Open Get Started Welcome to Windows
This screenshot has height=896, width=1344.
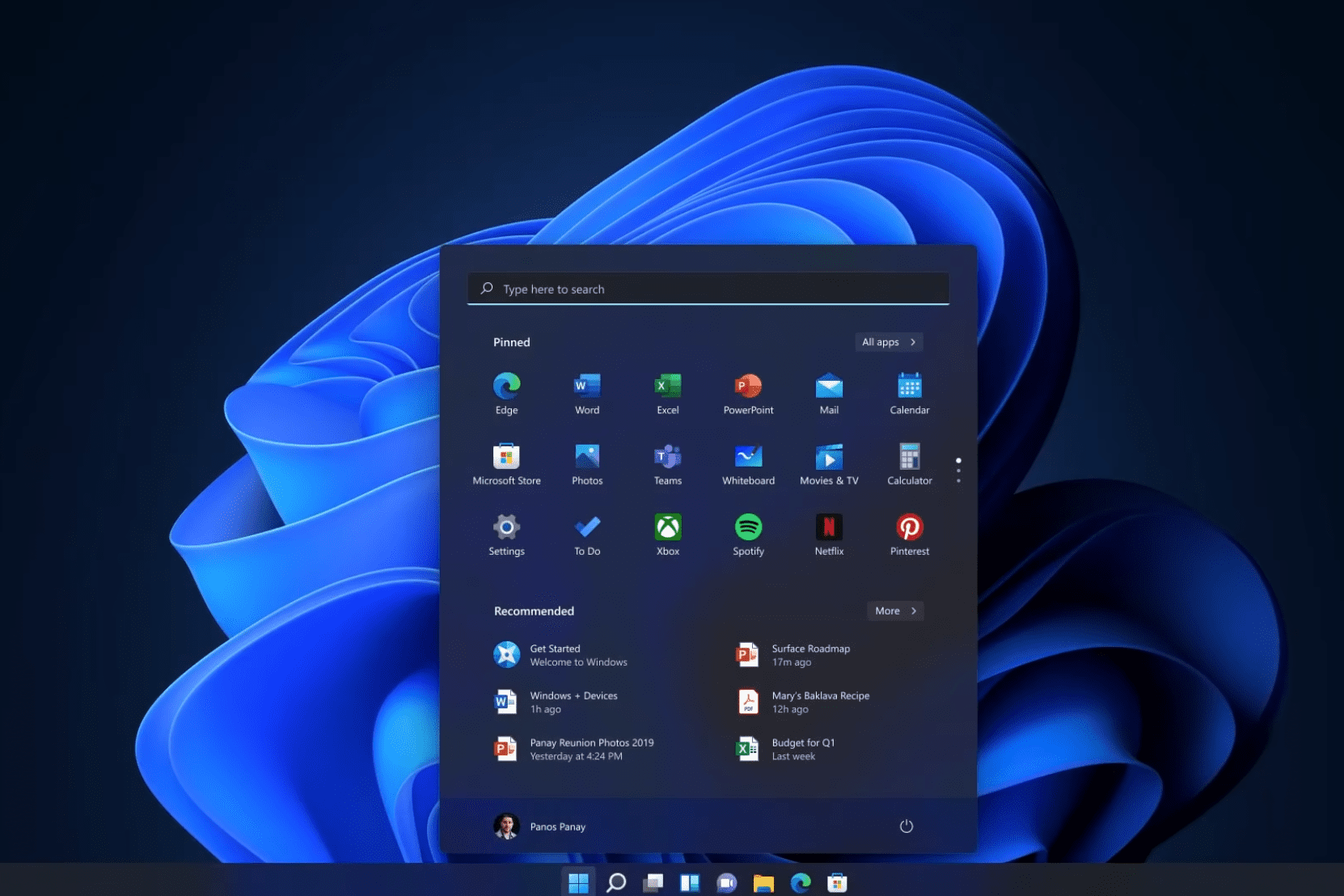pos(562,655)
